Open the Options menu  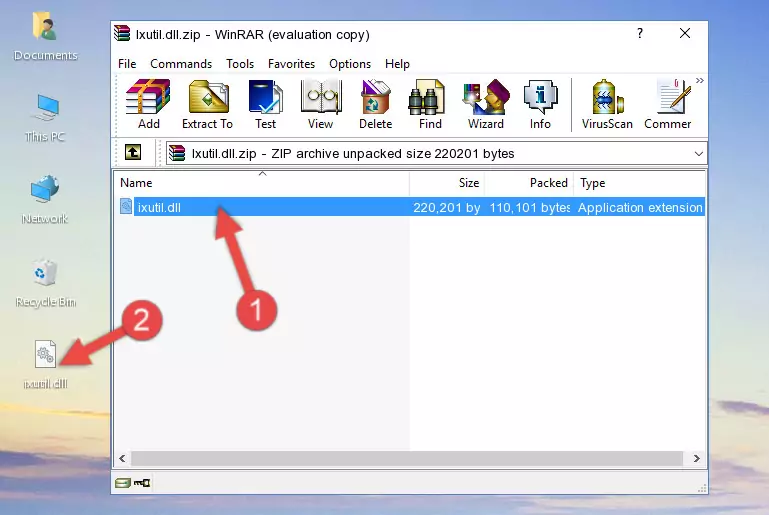coord(350,64)
